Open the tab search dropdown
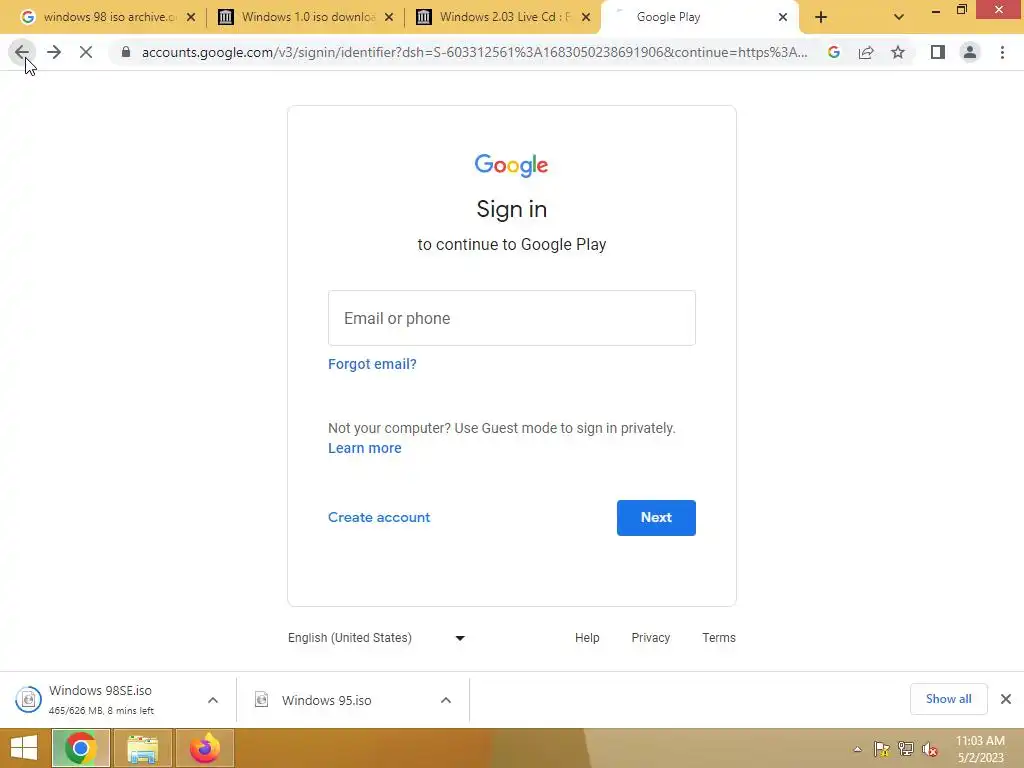The width and height of the screenshot is (1024, 768). [899, 18]
